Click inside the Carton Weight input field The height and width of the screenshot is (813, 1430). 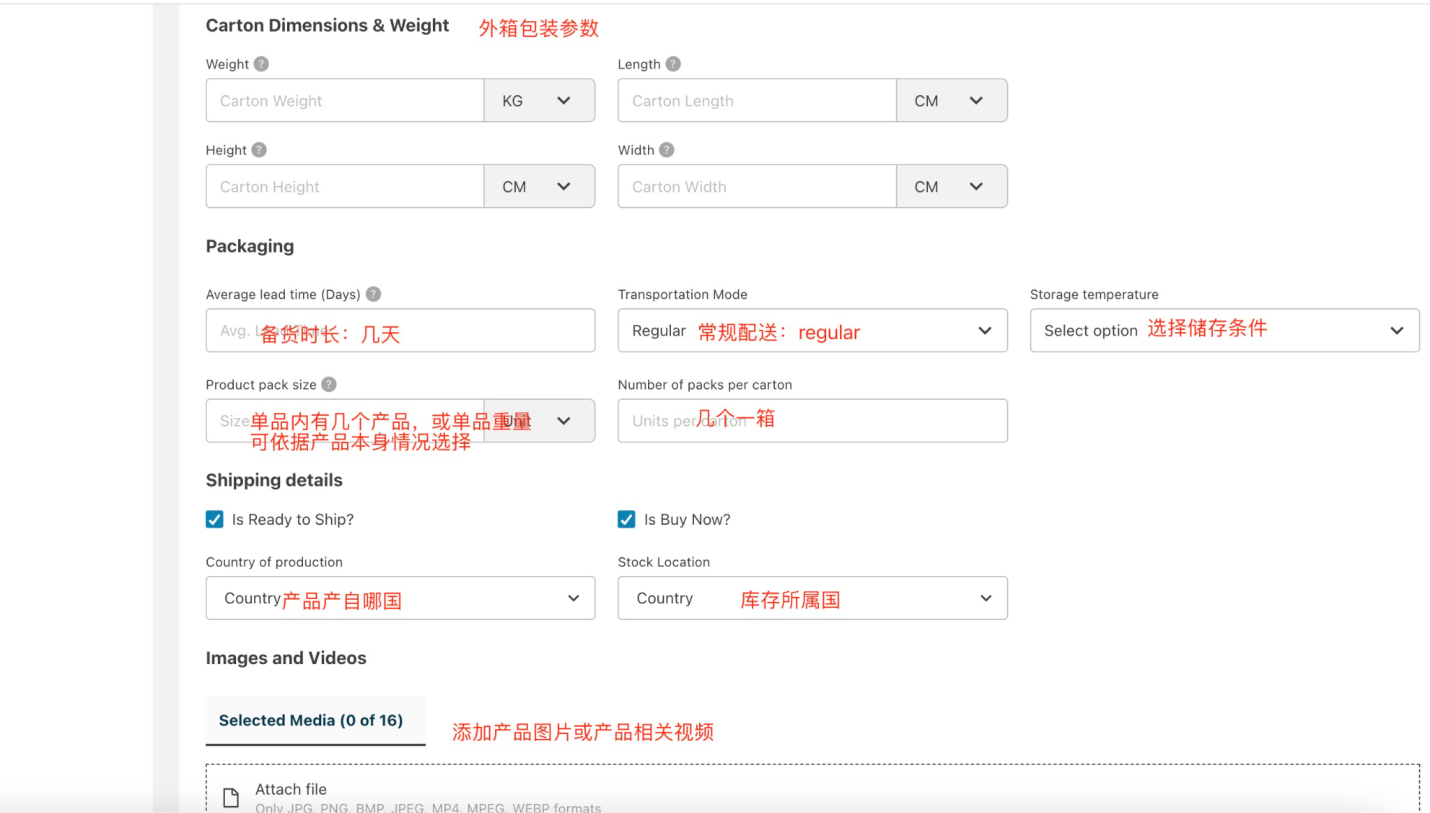(344, 100)
